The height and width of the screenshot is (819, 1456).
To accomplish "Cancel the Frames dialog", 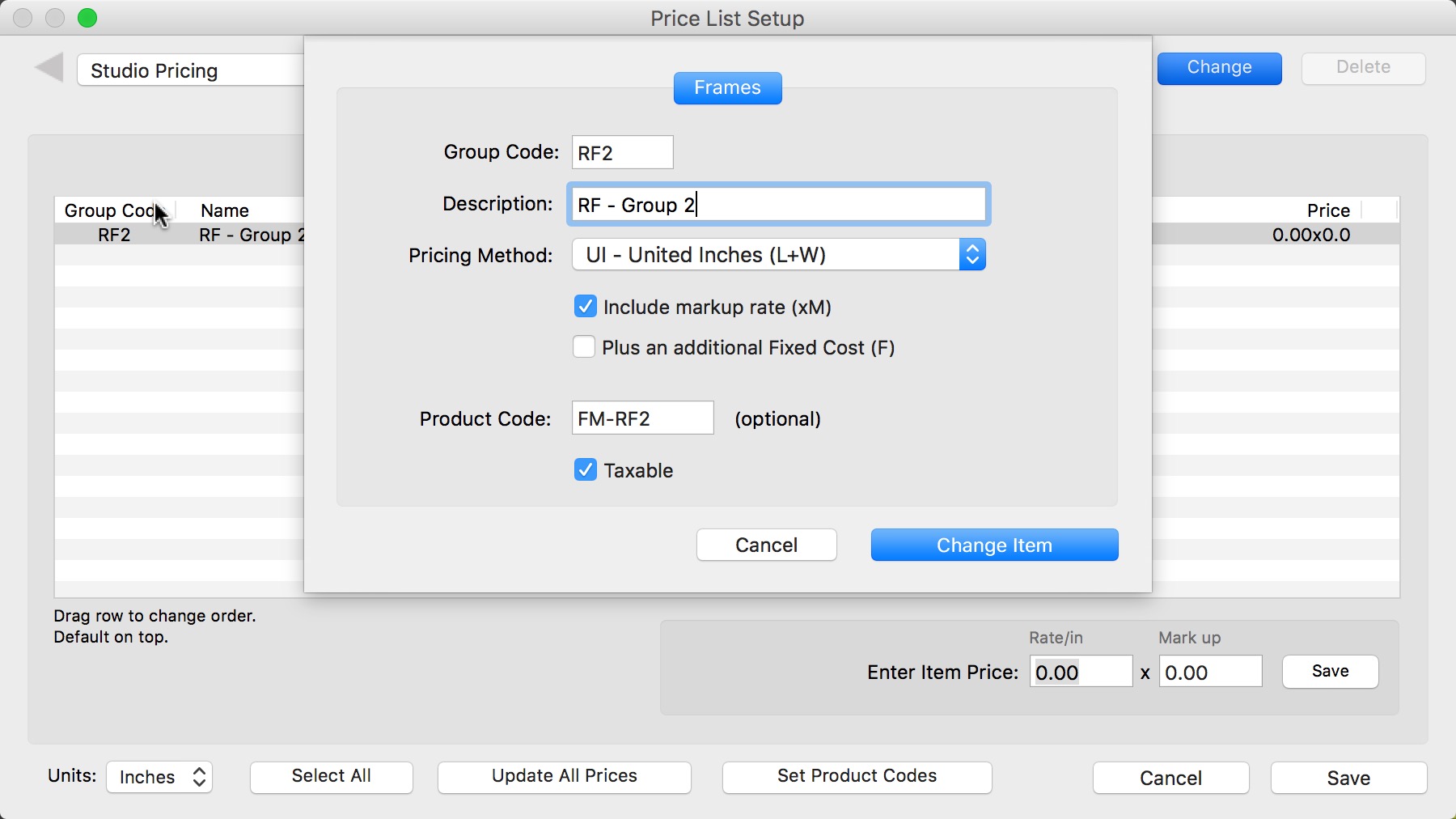I will (x=766, y=545).
